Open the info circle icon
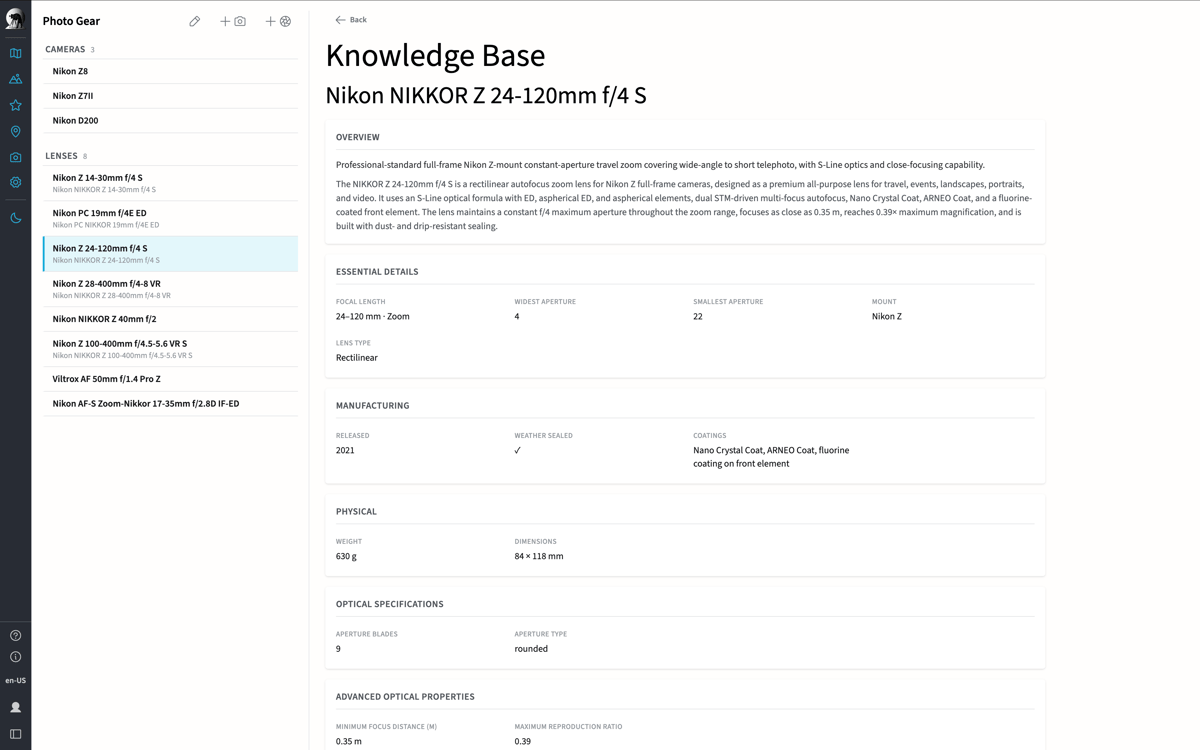1200x750 pixels. pyautogui.click(x=15, y=657)
